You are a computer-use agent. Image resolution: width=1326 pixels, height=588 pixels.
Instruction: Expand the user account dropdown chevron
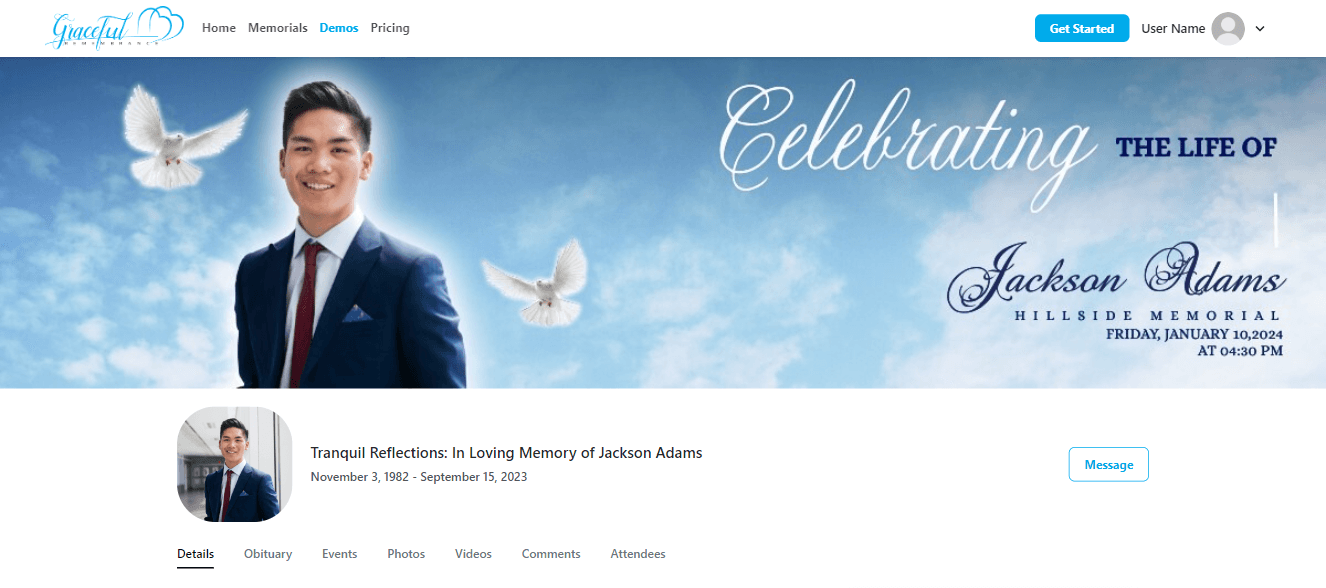[1260, 29]
